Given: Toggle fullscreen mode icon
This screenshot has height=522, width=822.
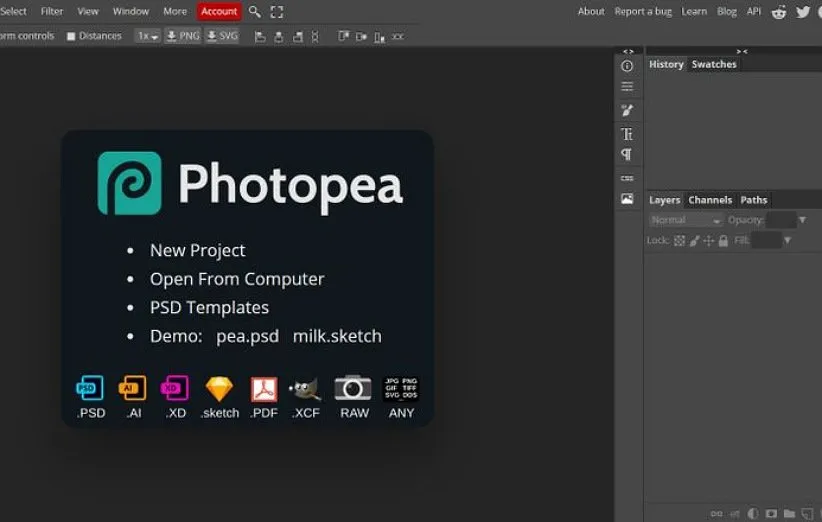Looking at the screenshot, I should 277,12.
